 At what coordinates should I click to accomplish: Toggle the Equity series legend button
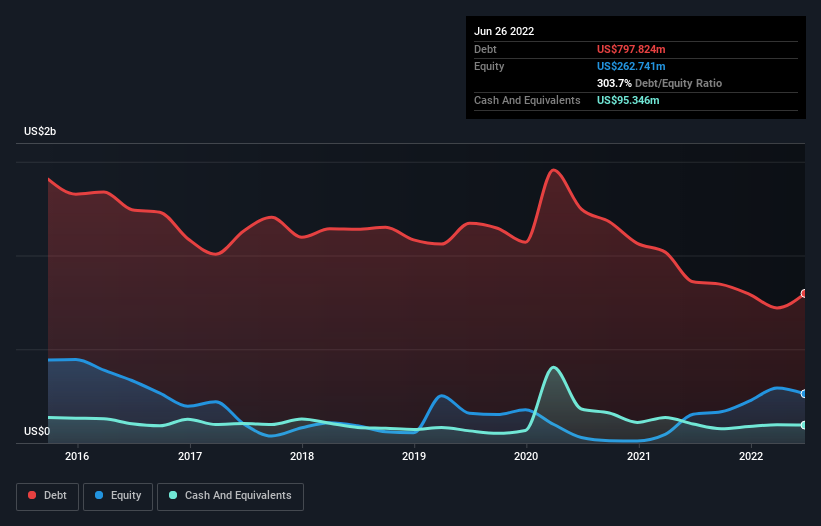[x=118, y=496]
